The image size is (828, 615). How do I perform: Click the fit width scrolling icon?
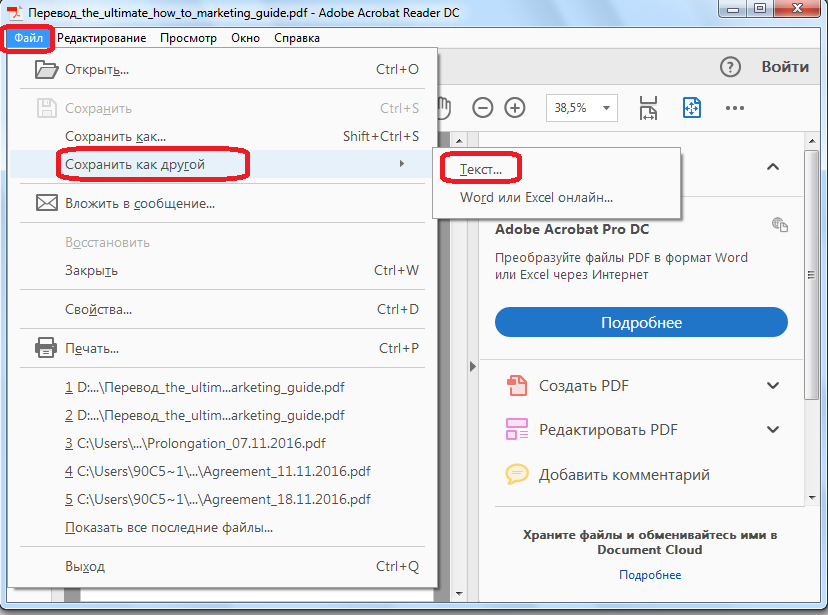pyautogui.click(x=648, y=108)
